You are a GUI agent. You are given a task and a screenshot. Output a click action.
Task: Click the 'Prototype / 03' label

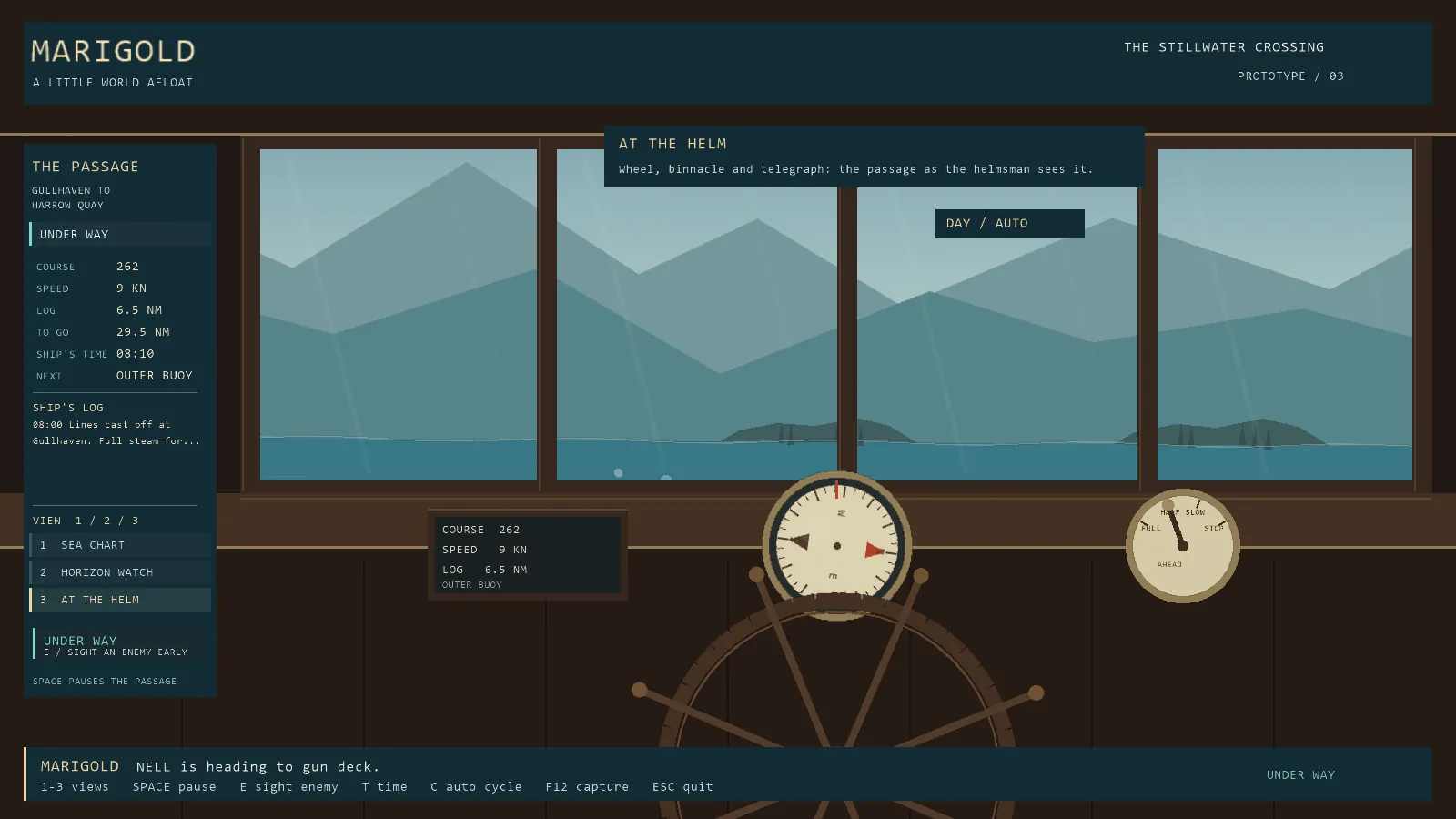coord(1290,76)
